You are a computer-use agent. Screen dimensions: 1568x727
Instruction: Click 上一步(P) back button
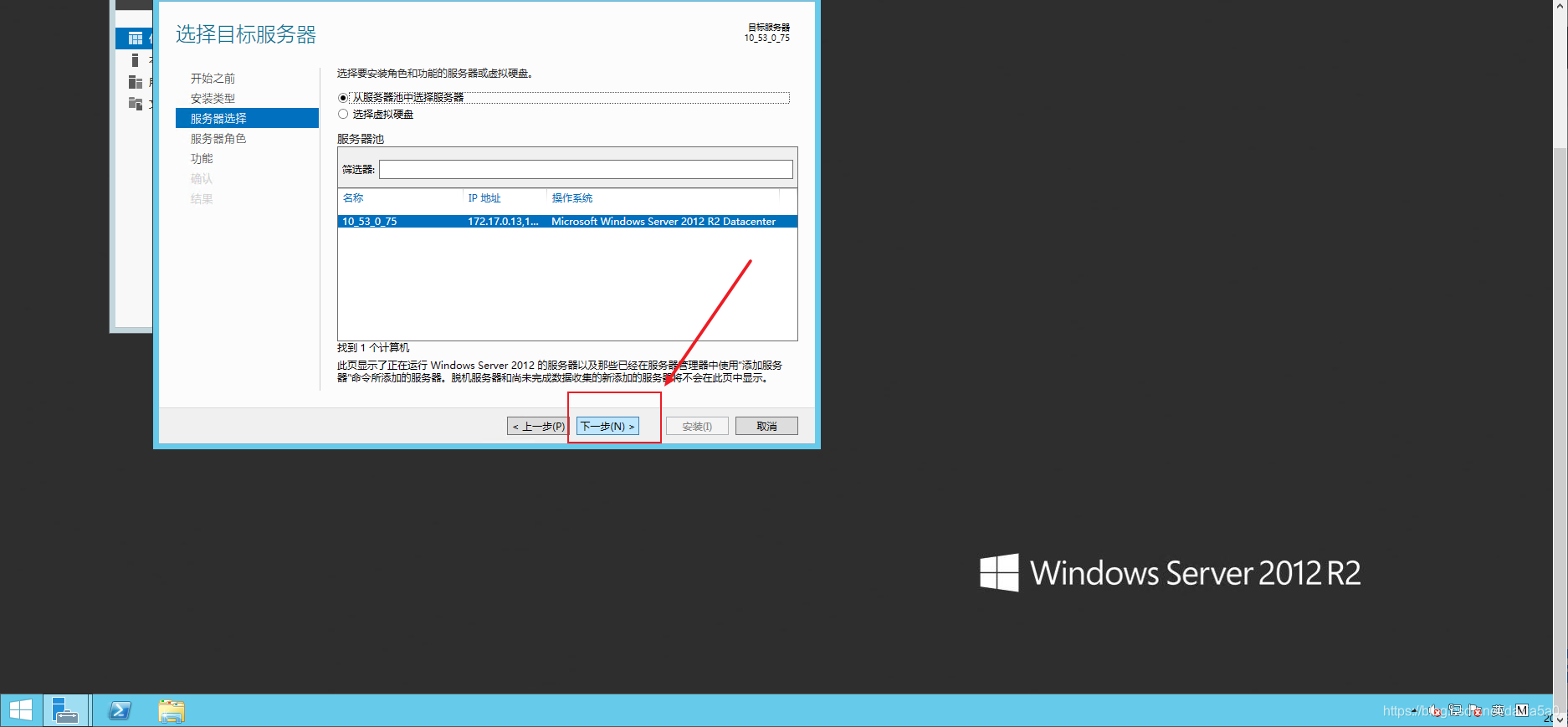coord(538,426)
